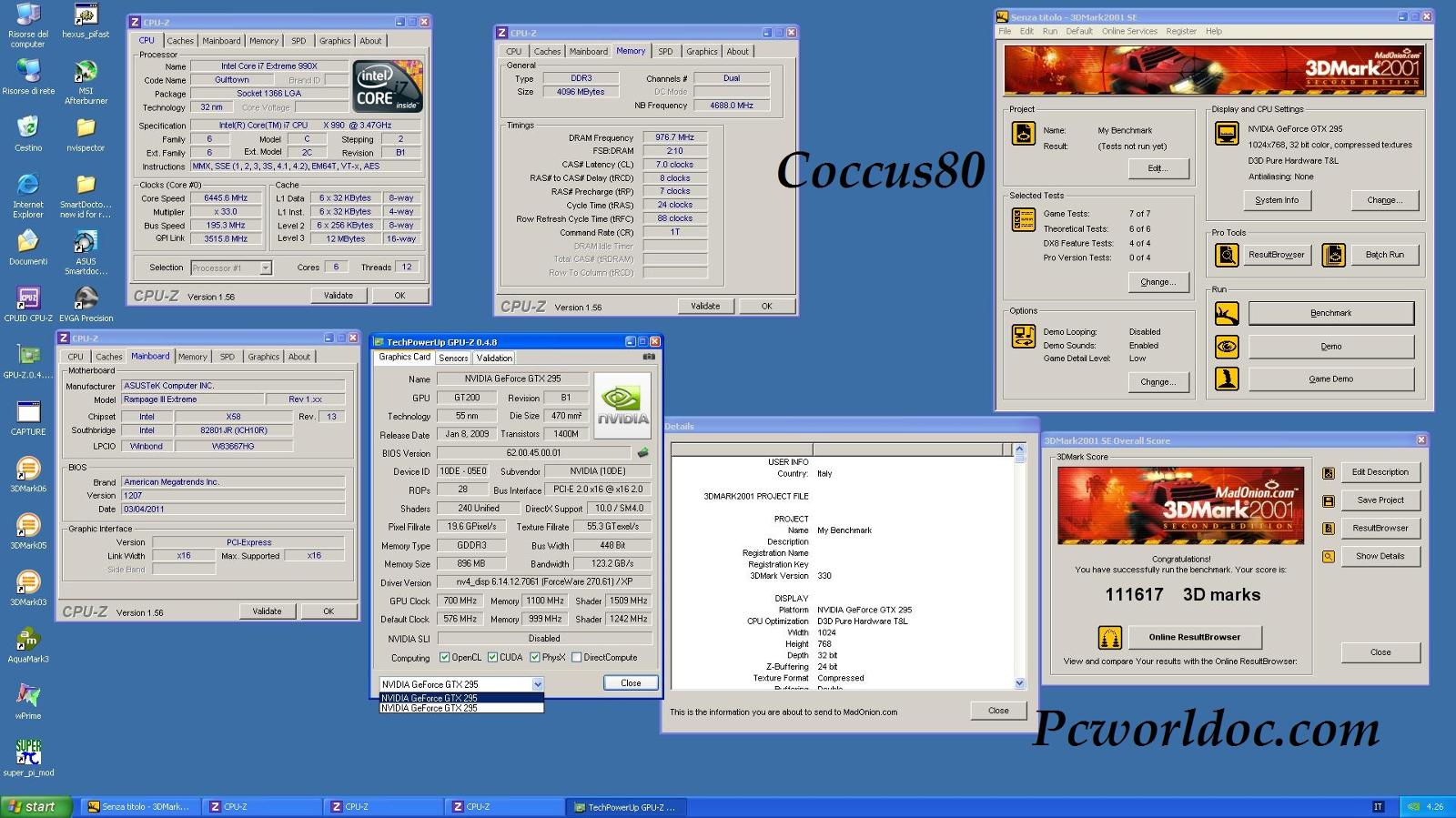
Task: Toggle the CUDA checkbox in GPU-Z
Action: click(492, 657)
